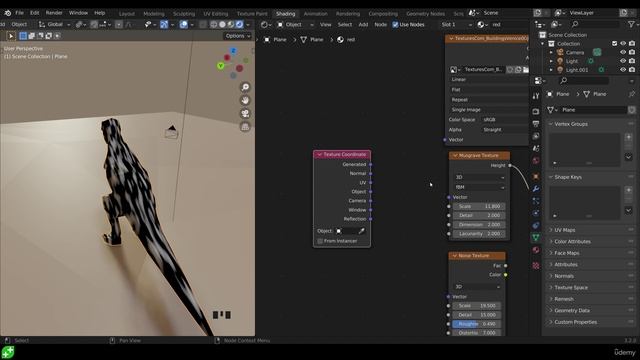Open the node editor View menu
Viewport: 640px width, 360px height.
(x=325, y=24)
